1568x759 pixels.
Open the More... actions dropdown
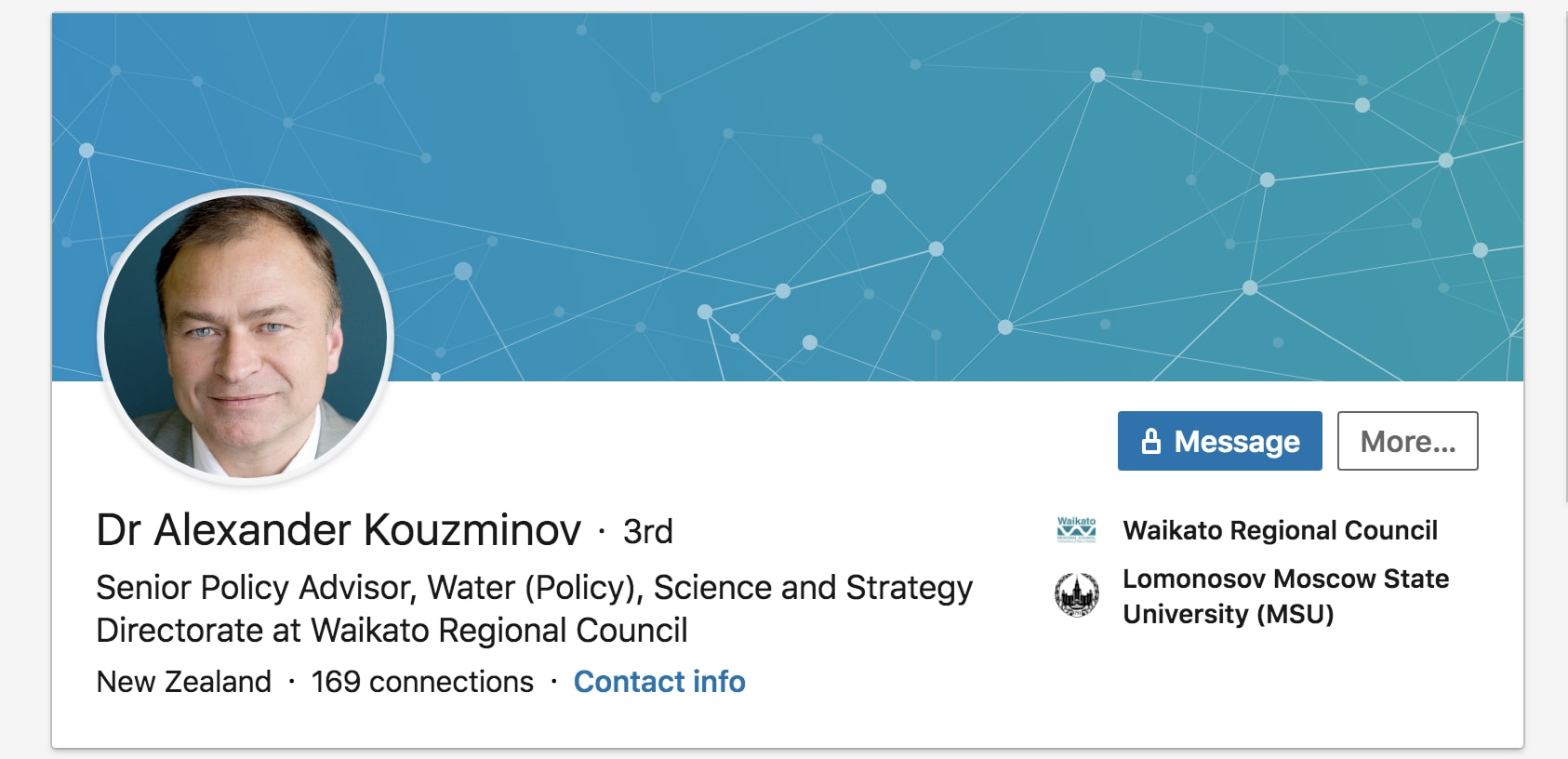pyautogui.click(x=1407, y=441)
